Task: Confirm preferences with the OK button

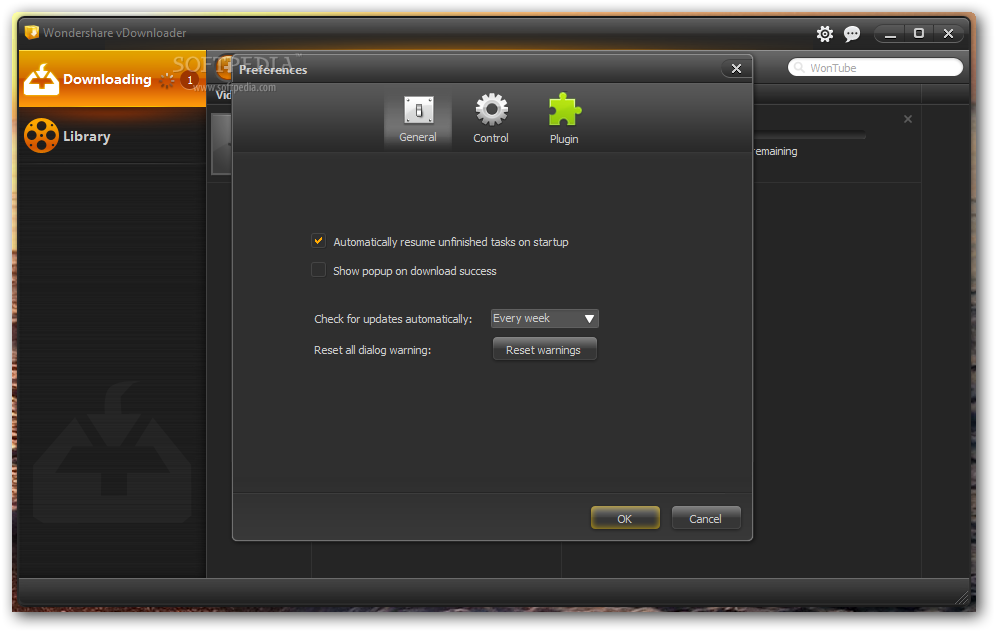Action: (625, 518)
